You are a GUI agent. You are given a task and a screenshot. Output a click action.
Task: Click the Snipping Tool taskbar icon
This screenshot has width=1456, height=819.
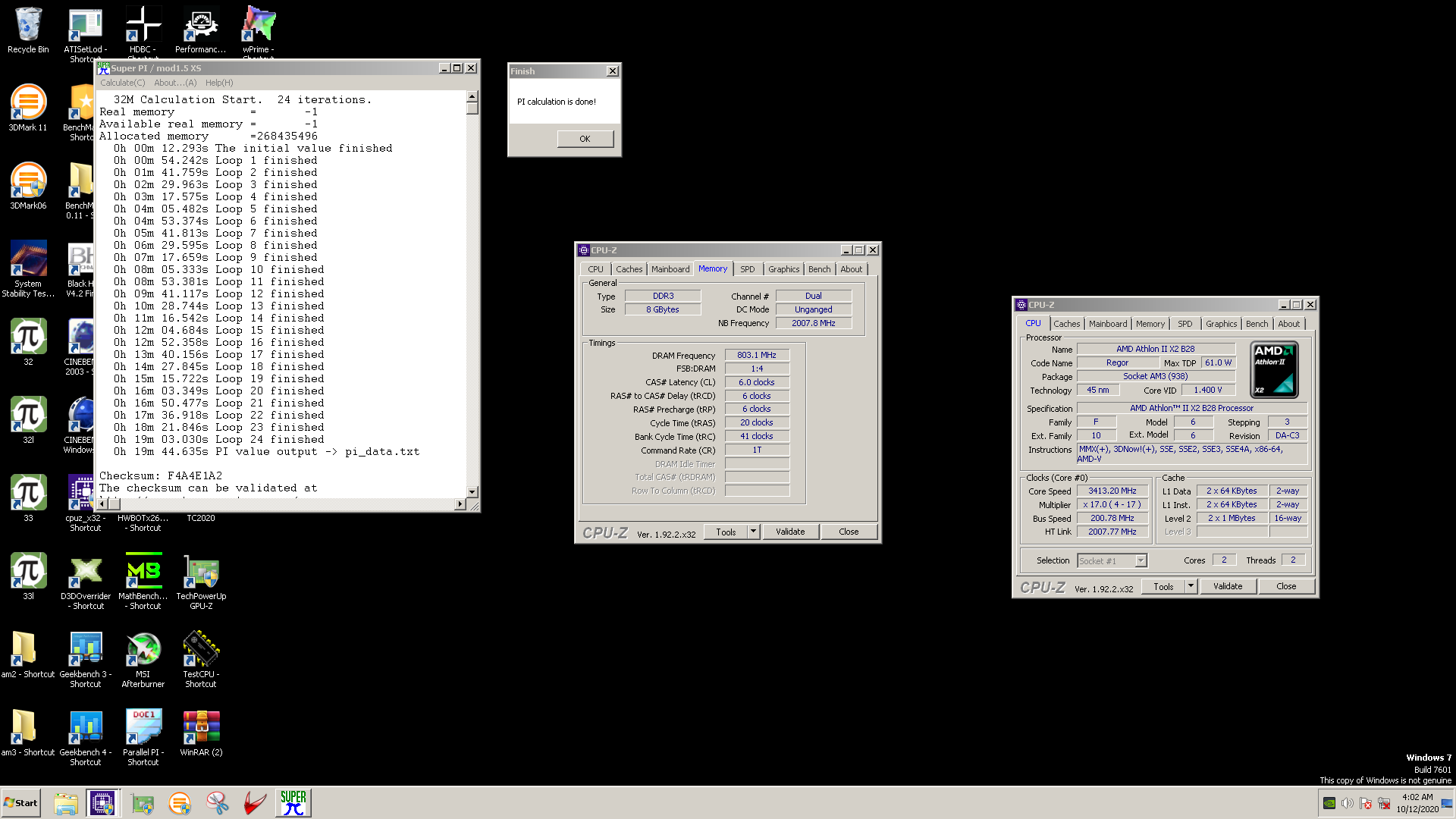(217, 802)
